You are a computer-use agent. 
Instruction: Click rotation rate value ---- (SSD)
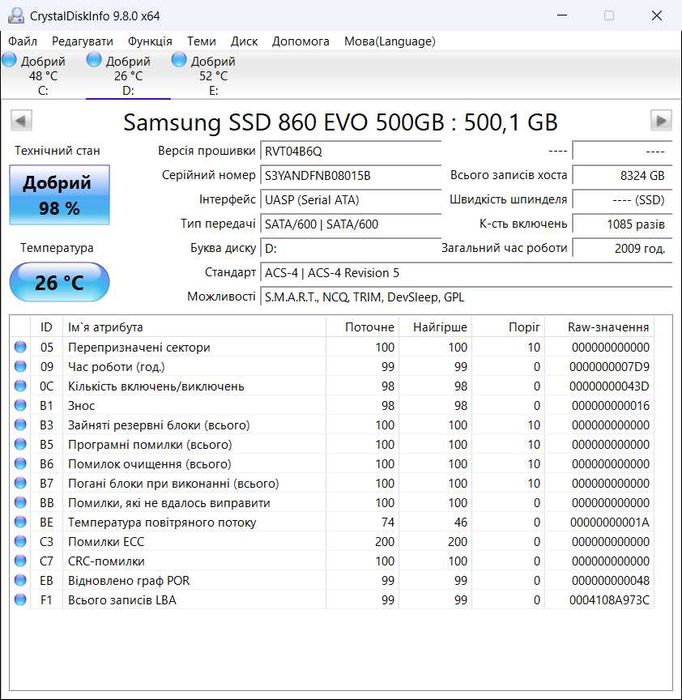click(622, 200)
